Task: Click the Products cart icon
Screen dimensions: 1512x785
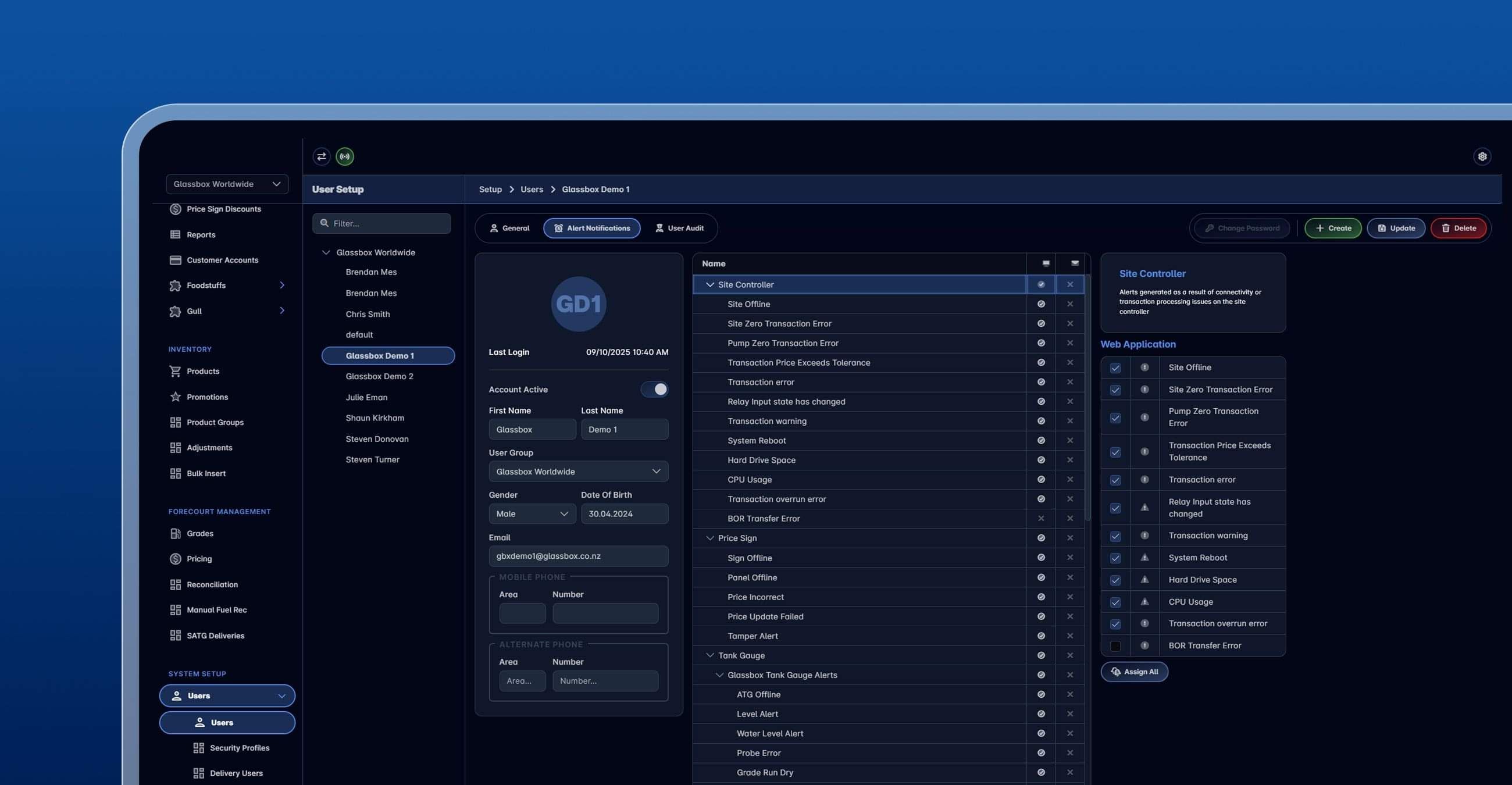Action: (175, 372)
